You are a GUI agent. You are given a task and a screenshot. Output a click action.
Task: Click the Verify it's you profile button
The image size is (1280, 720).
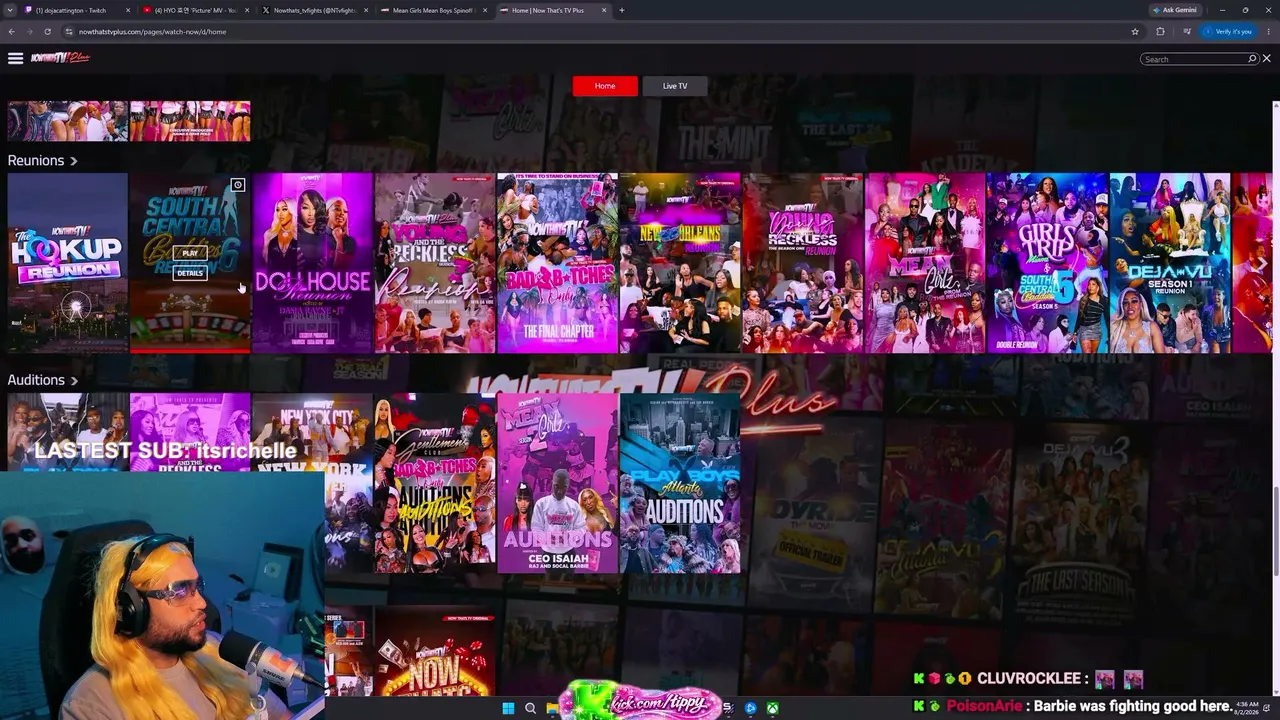[x=1228, y=31]
